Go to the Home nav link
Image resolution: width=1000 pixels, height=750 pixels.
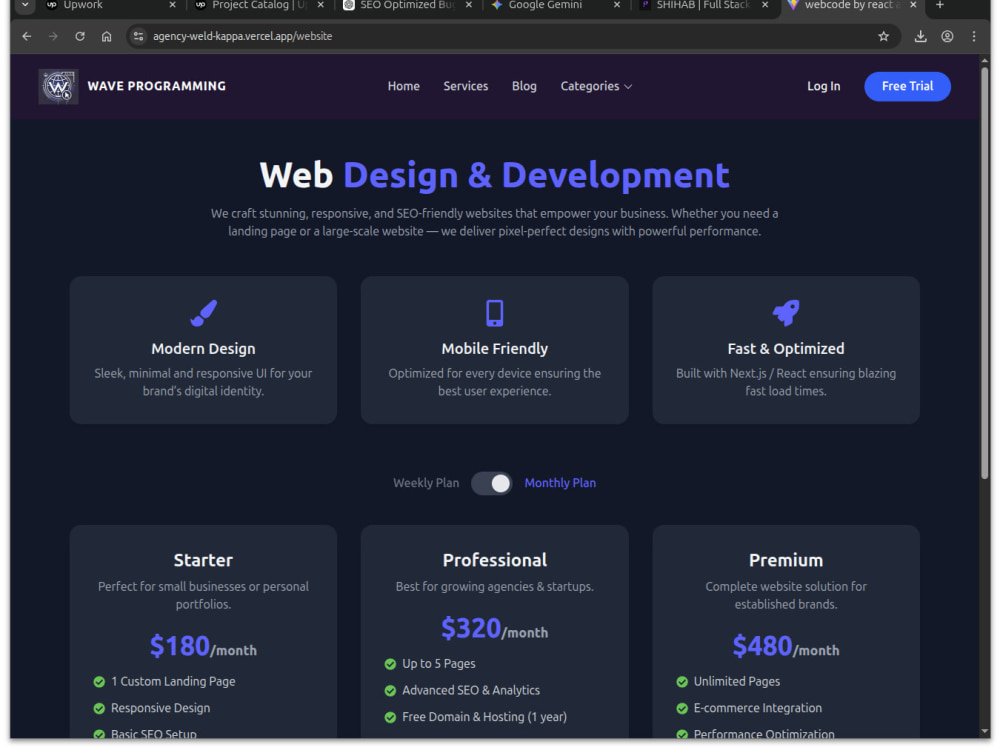(404, 87)
